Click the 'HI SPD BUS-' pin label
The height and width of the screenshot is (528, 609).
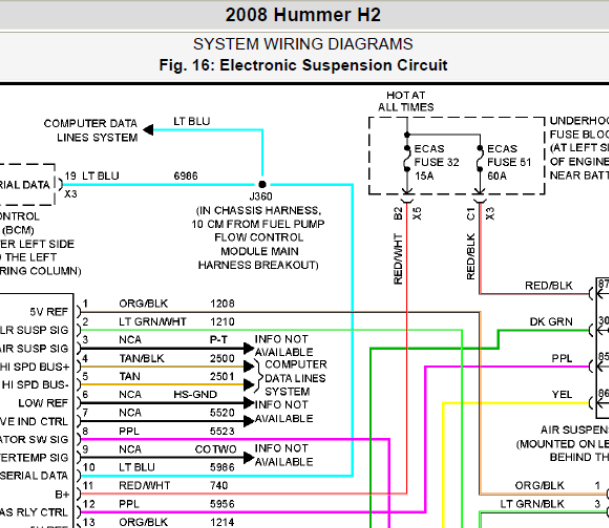tap(35, 385)
